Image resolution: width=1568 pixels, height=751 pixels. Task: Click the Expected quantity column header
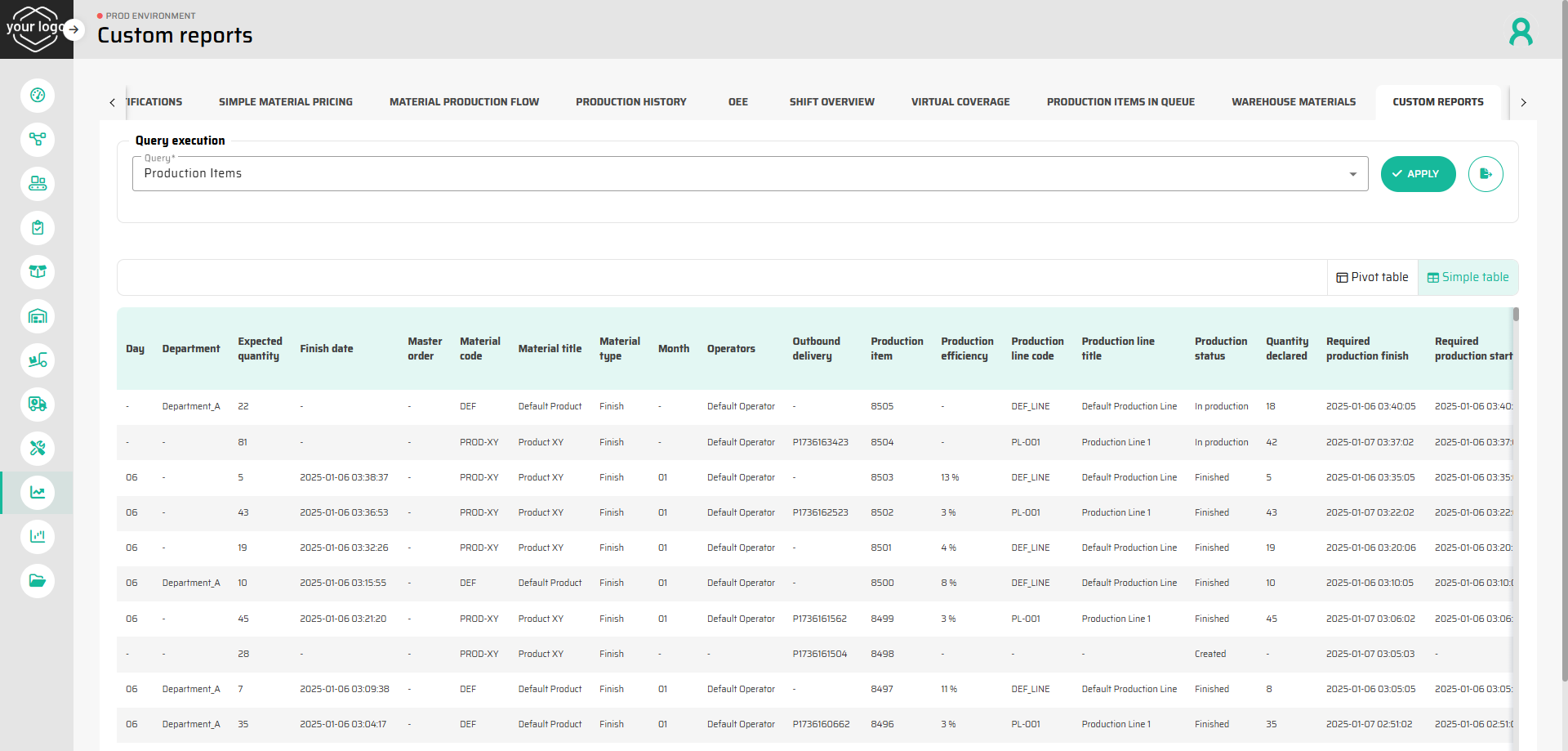coord(260,349)
